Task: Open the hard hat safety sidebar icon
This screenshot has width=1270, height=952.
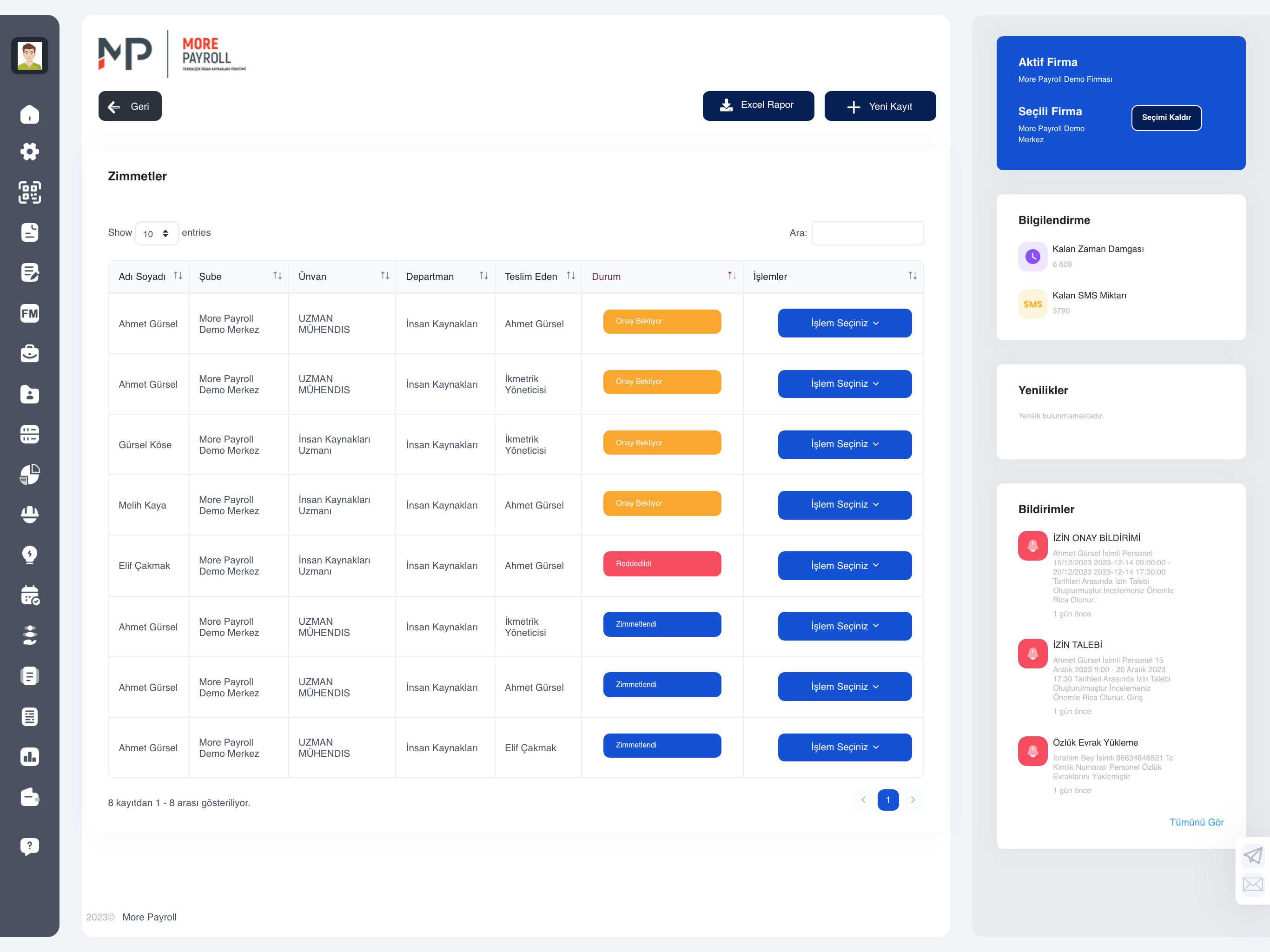Action: [x=30, y=515]
